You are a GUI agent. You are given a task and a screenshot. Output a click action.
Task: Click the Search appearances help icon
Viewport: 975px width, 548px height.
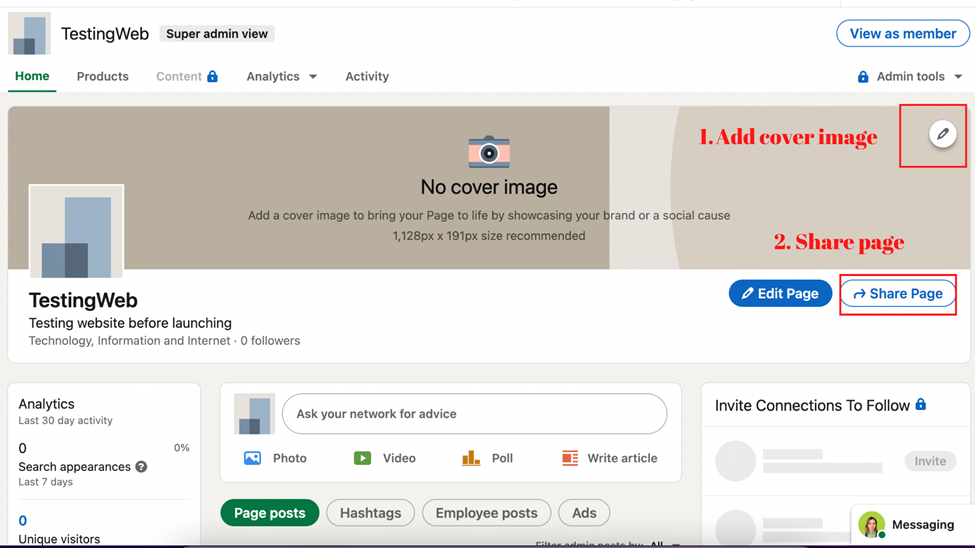(x=141, y=467)
